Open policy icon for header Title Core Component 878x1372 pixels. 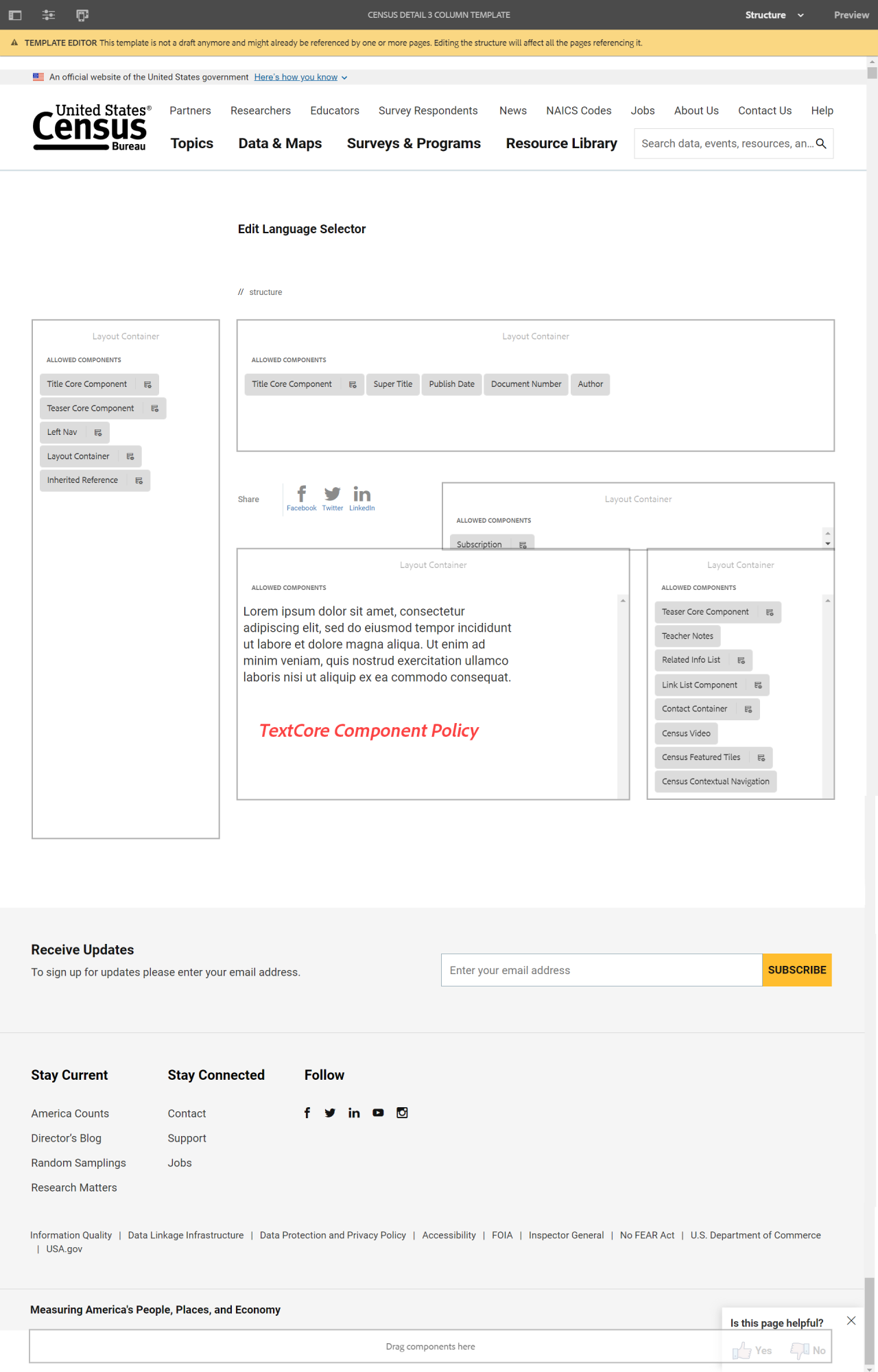point(353,384)
